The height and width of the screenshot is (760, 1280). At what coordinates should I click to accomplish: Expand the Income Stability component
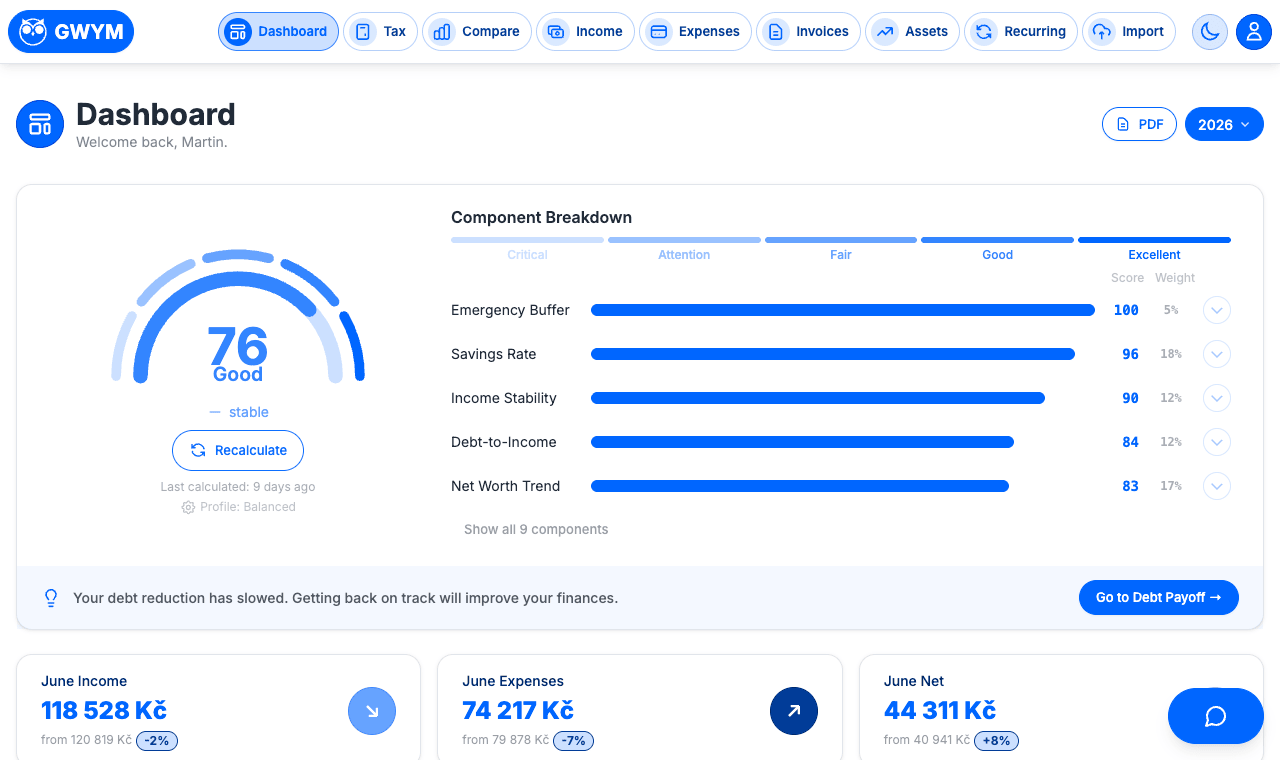(x=1216, y=398)
